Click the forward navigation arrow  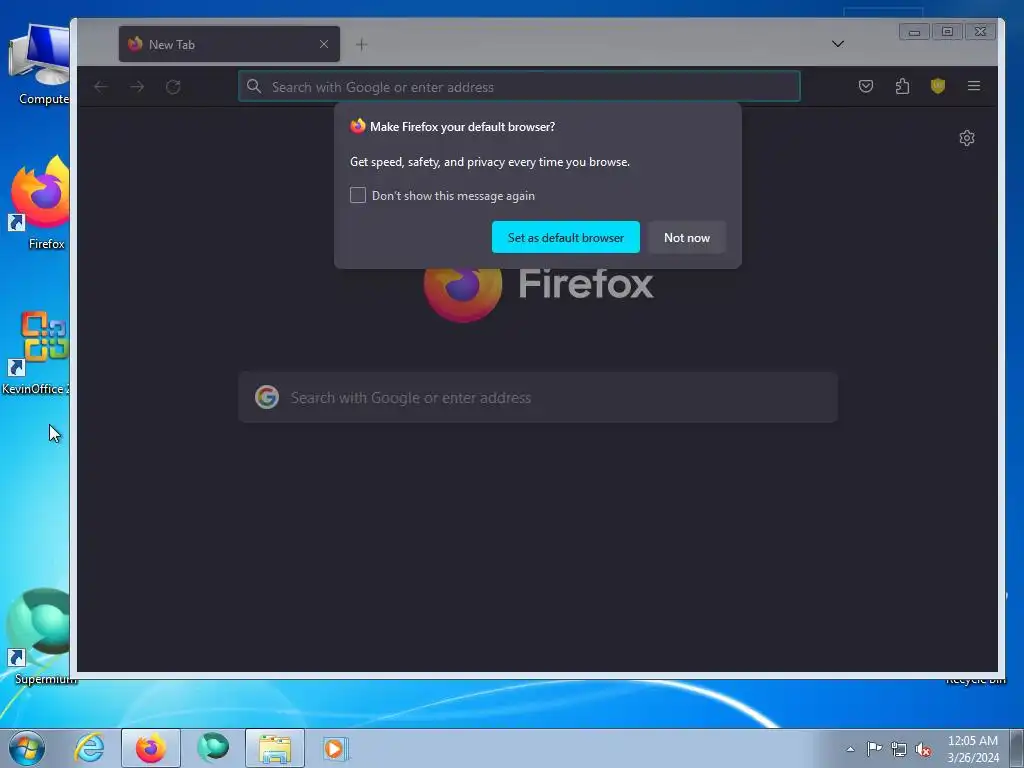click(x=137, y=87)
